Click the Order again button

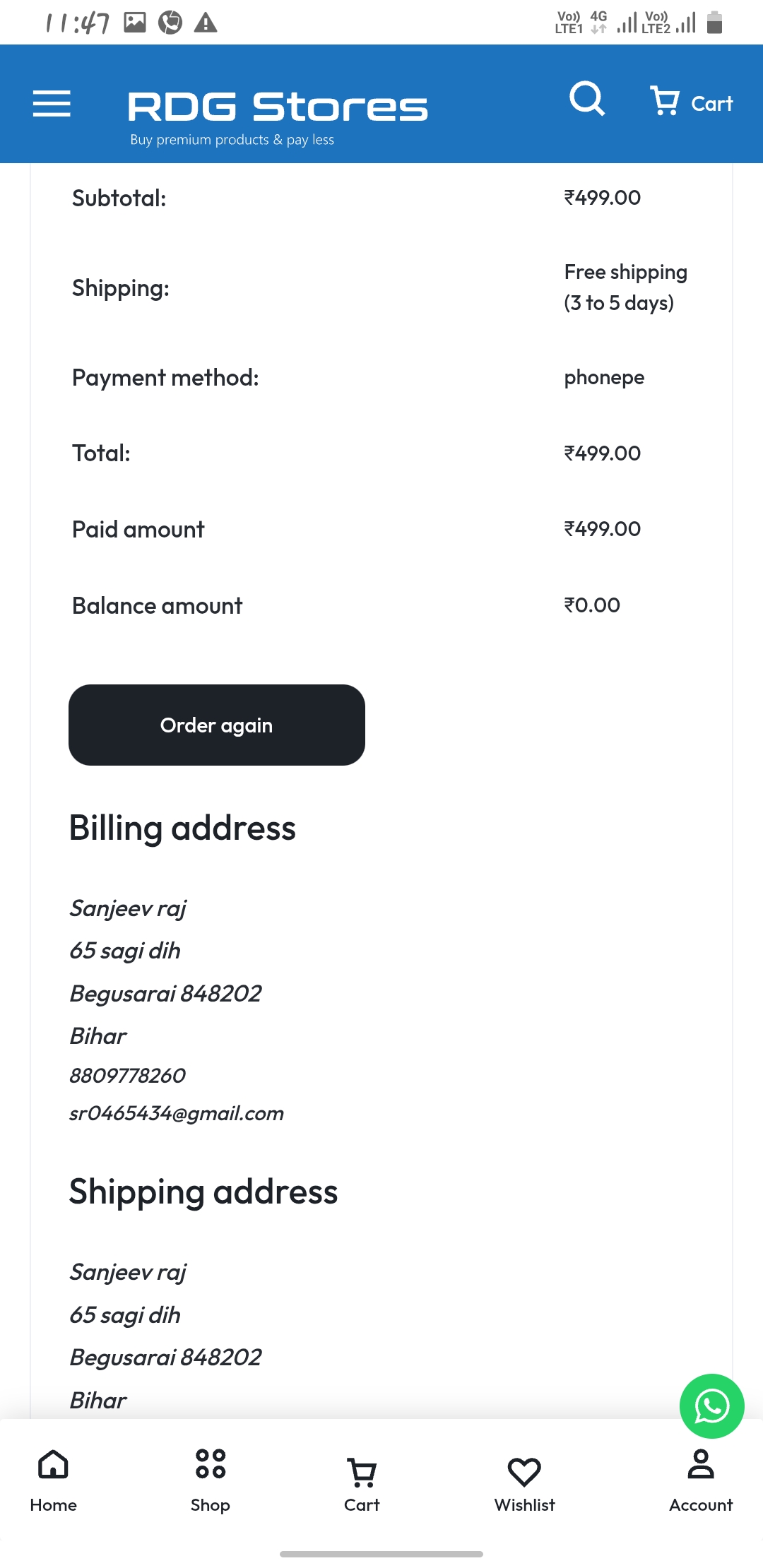(x=217, y=725)
